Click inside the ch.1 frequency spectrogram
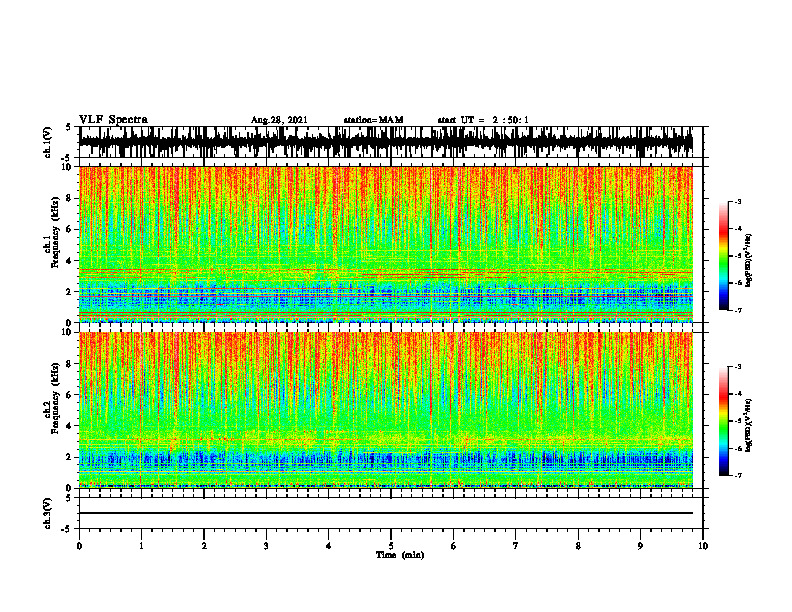792x612 pixels. 386,244
